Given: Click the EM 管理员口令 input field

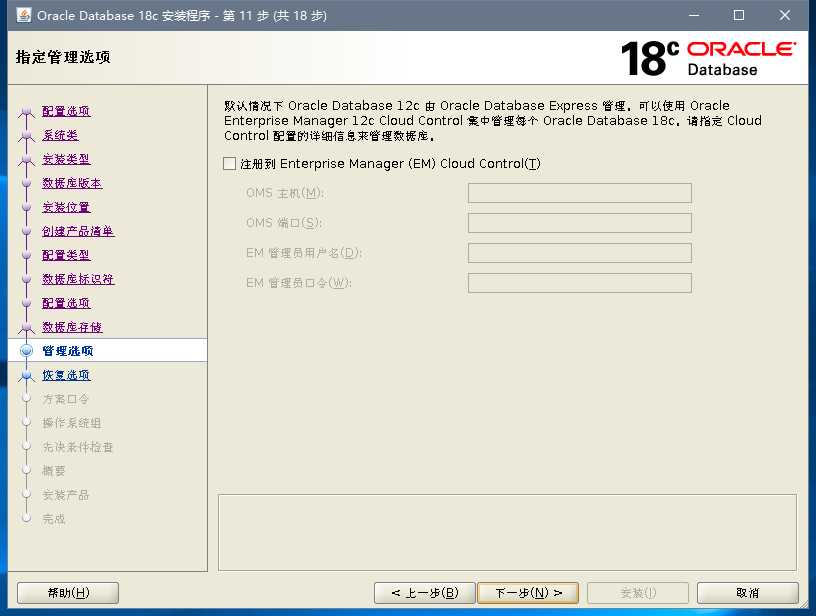Looking at the screenshot, I should pos(580,283).
